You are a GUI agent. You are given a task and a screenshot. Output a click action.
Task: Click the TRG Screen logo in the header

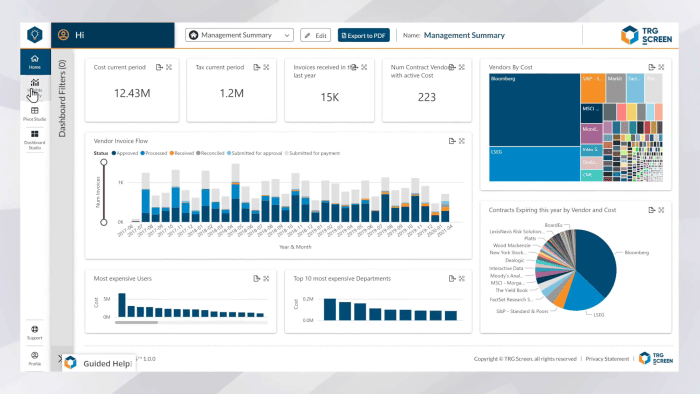pos(646,35)
